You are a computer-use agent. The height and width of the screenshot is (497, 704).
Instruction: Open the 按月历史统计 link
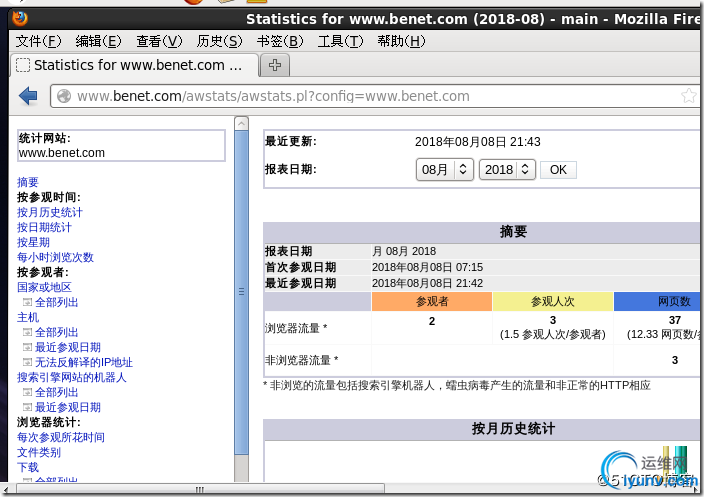[50, 212]
